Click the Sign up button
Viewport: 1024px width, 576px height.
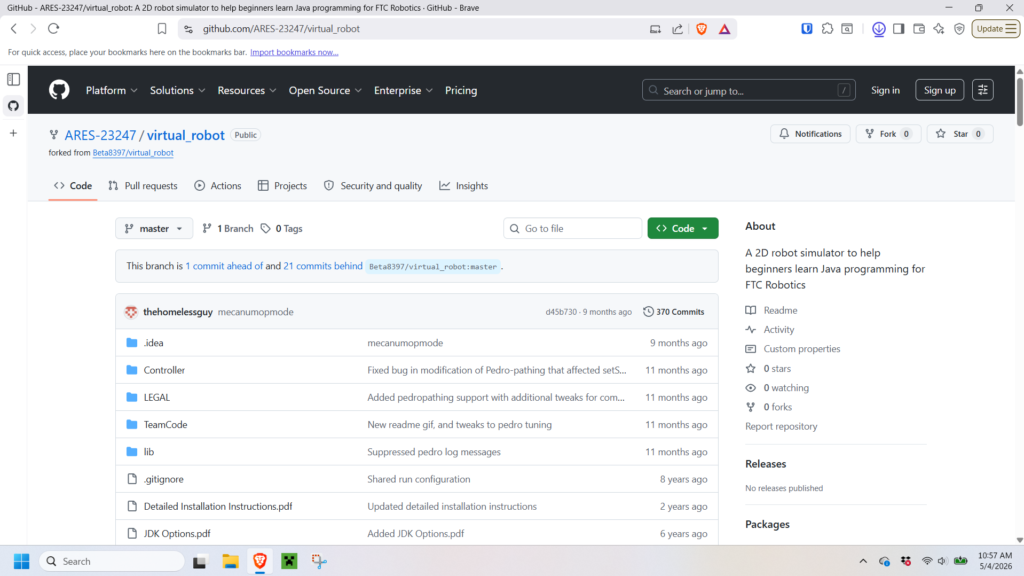tap(939, 90)
